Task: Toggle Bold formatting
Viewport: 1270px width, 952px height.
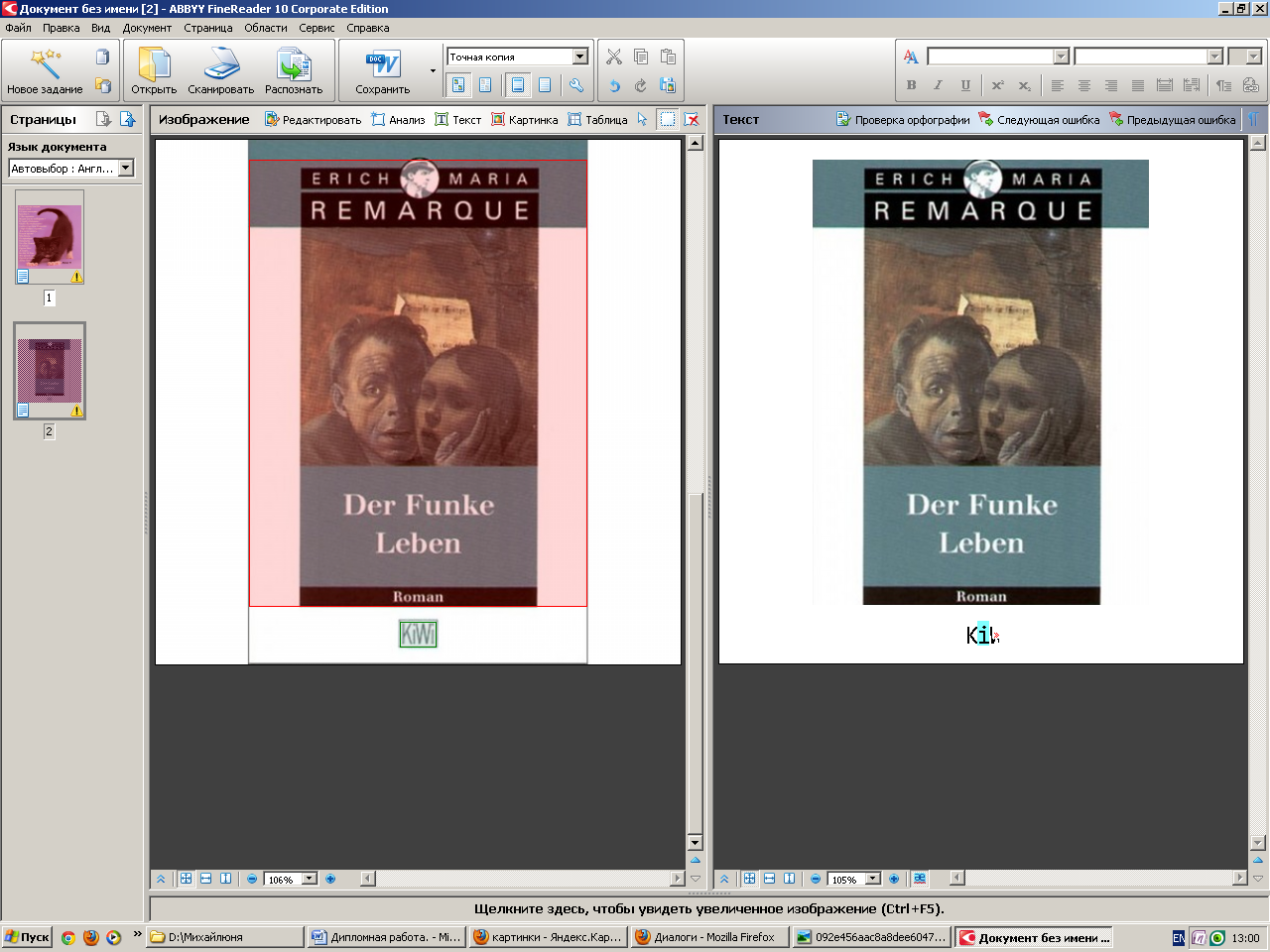Action: point(911,85)
